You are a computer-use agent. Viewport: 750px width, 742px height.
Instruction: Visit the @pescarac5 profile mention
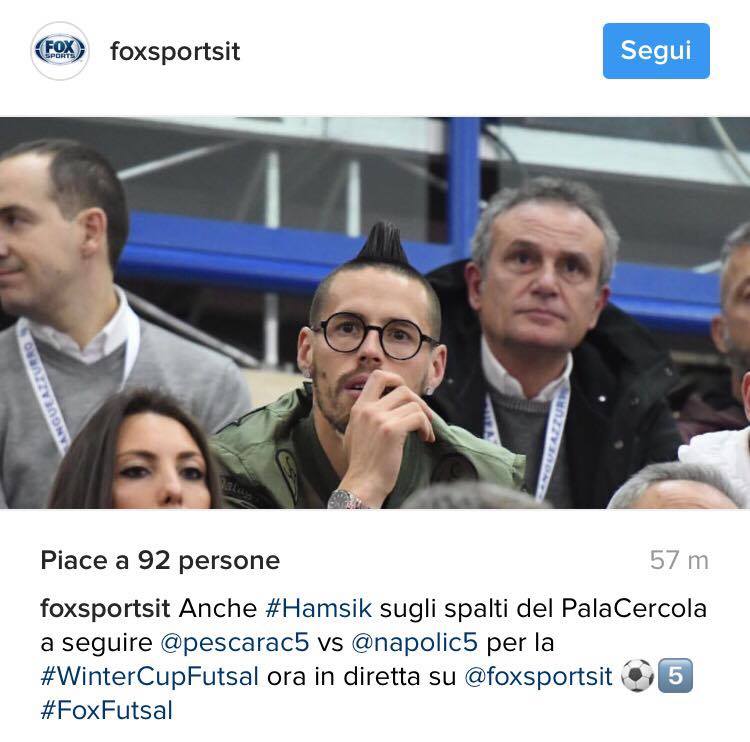coord(235,642)
